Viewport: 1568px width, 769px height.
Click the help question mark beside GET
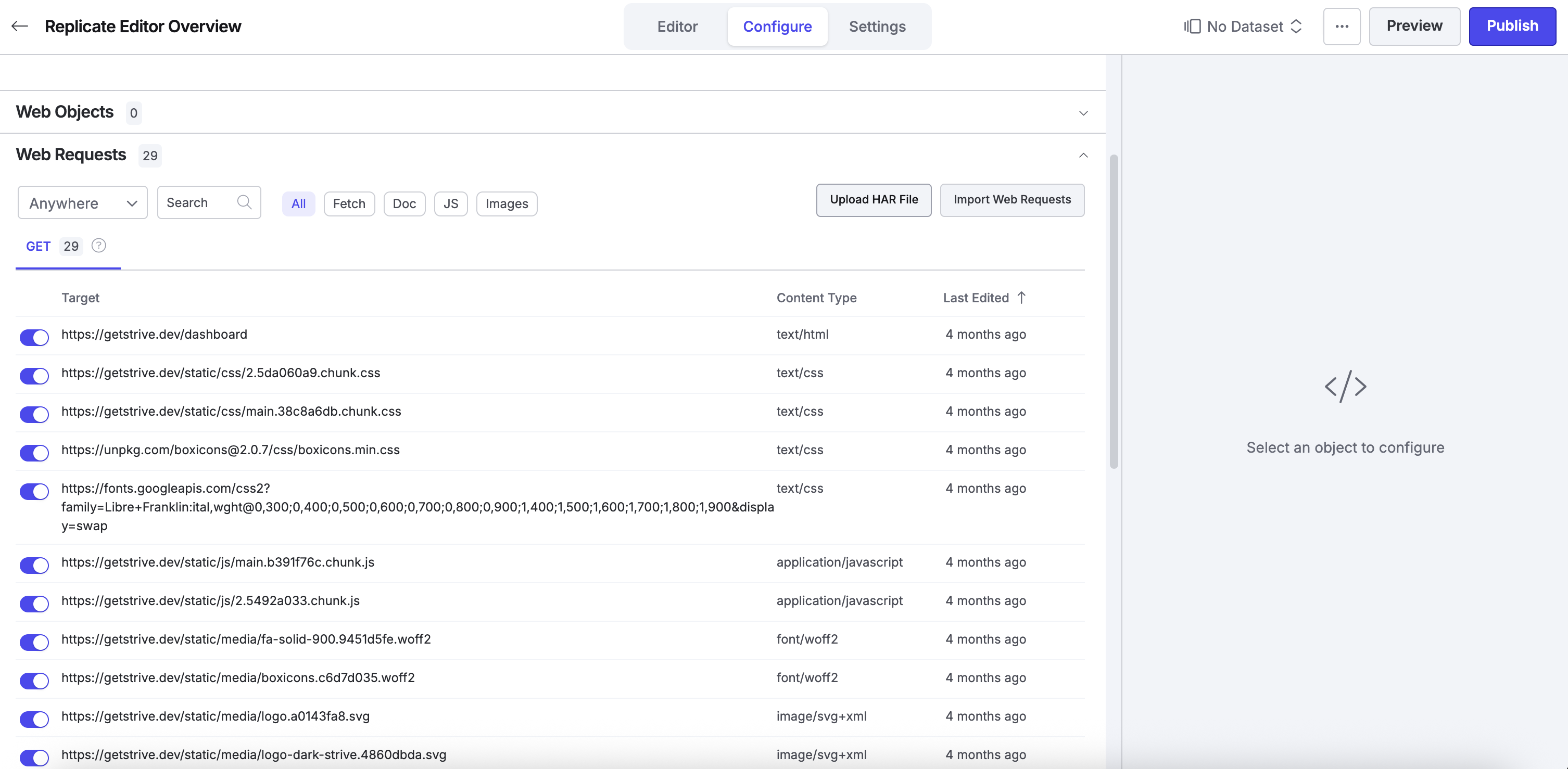point(98,246)
